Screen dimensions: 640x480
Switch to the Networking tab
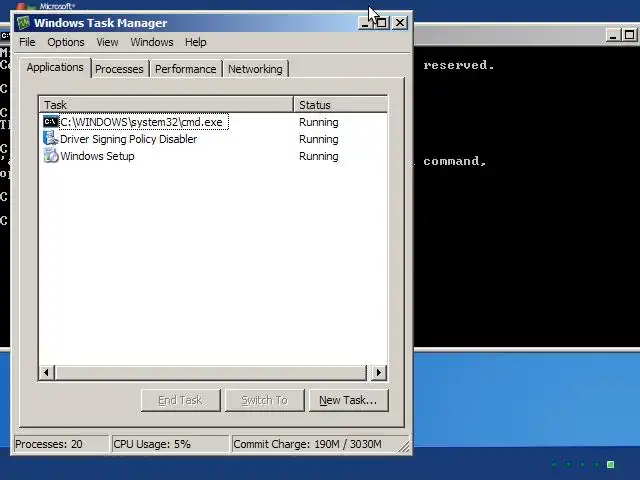tap(255, 69)
